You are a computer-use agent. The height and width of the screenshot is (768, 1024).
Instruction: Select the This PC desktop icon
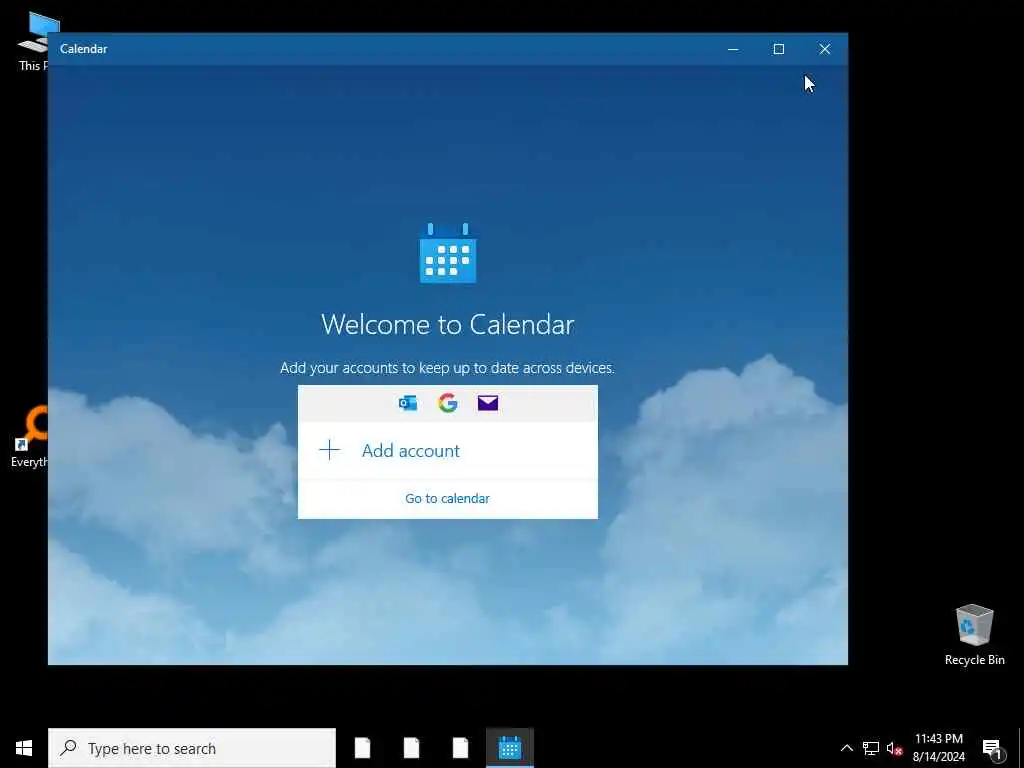coord(34,42)
